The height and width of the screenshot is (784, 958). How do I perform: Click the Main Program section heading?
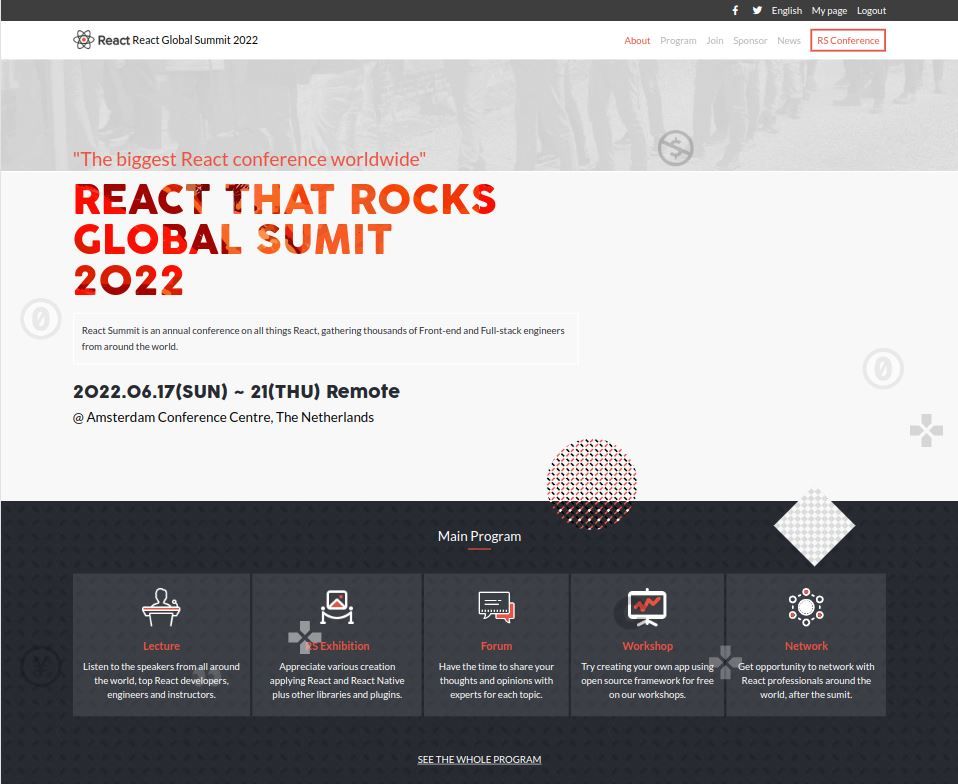point(479,536)
